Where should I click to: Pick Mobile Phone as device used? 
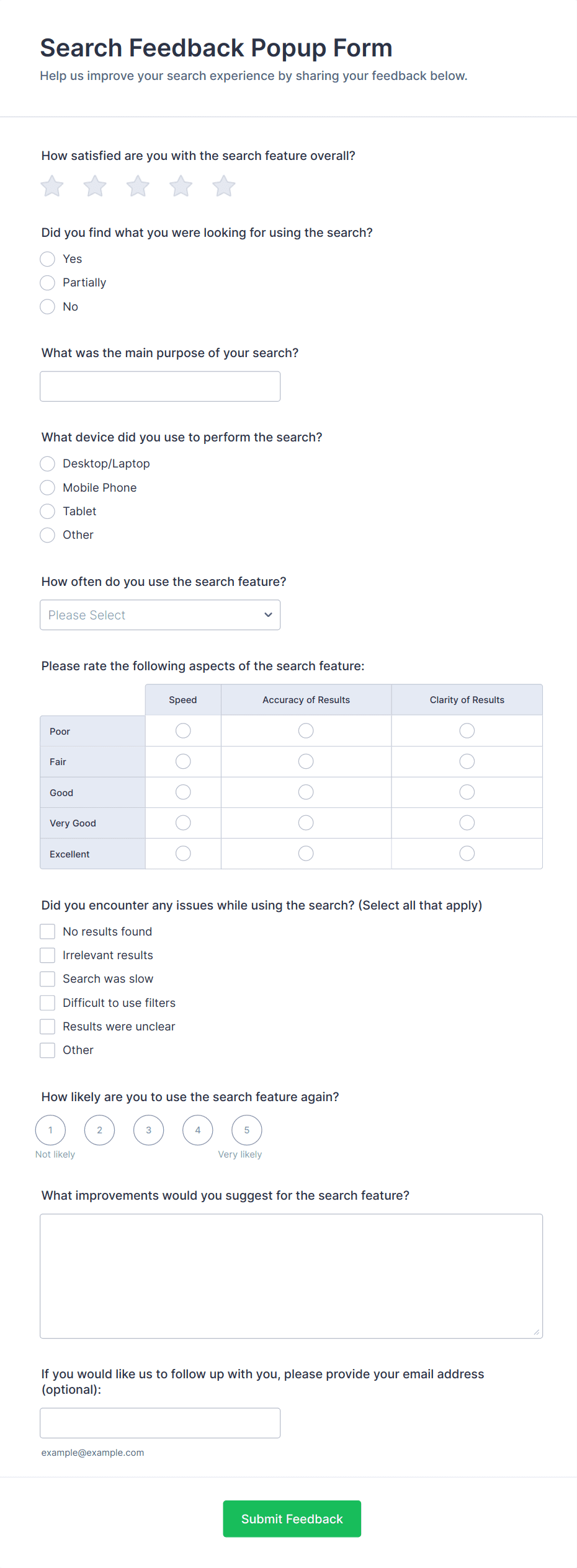click(48, 488)
